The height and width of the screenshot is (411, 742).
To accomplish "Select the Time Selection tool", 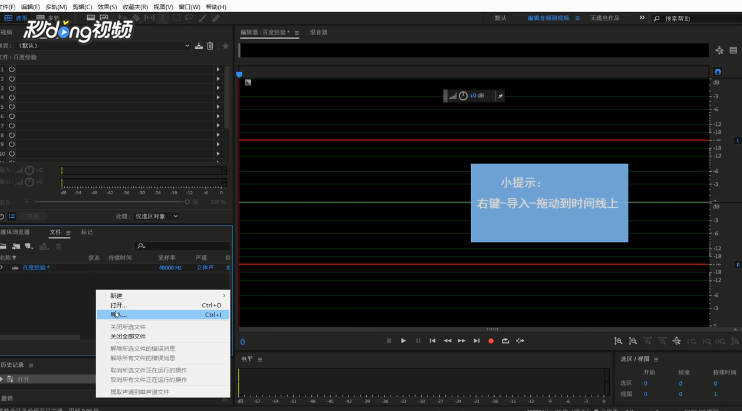I will [x=163, y=18].
